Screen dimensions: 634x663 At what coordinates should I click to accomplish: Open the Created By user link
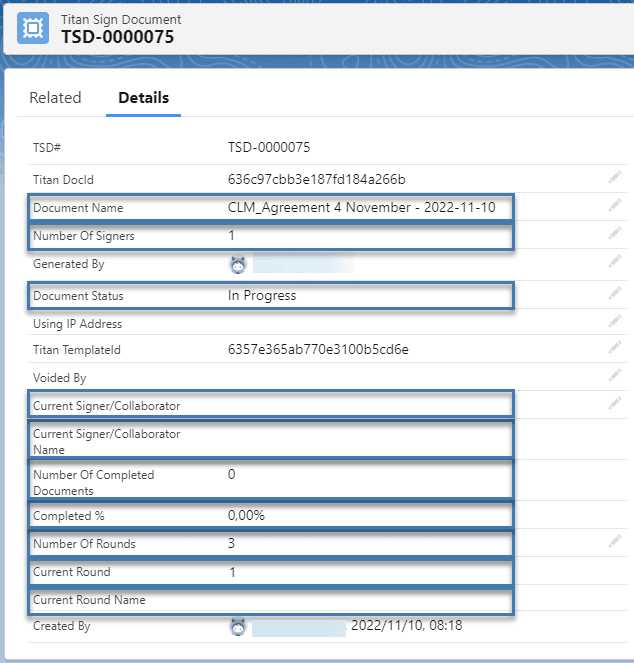coord(299,628)
